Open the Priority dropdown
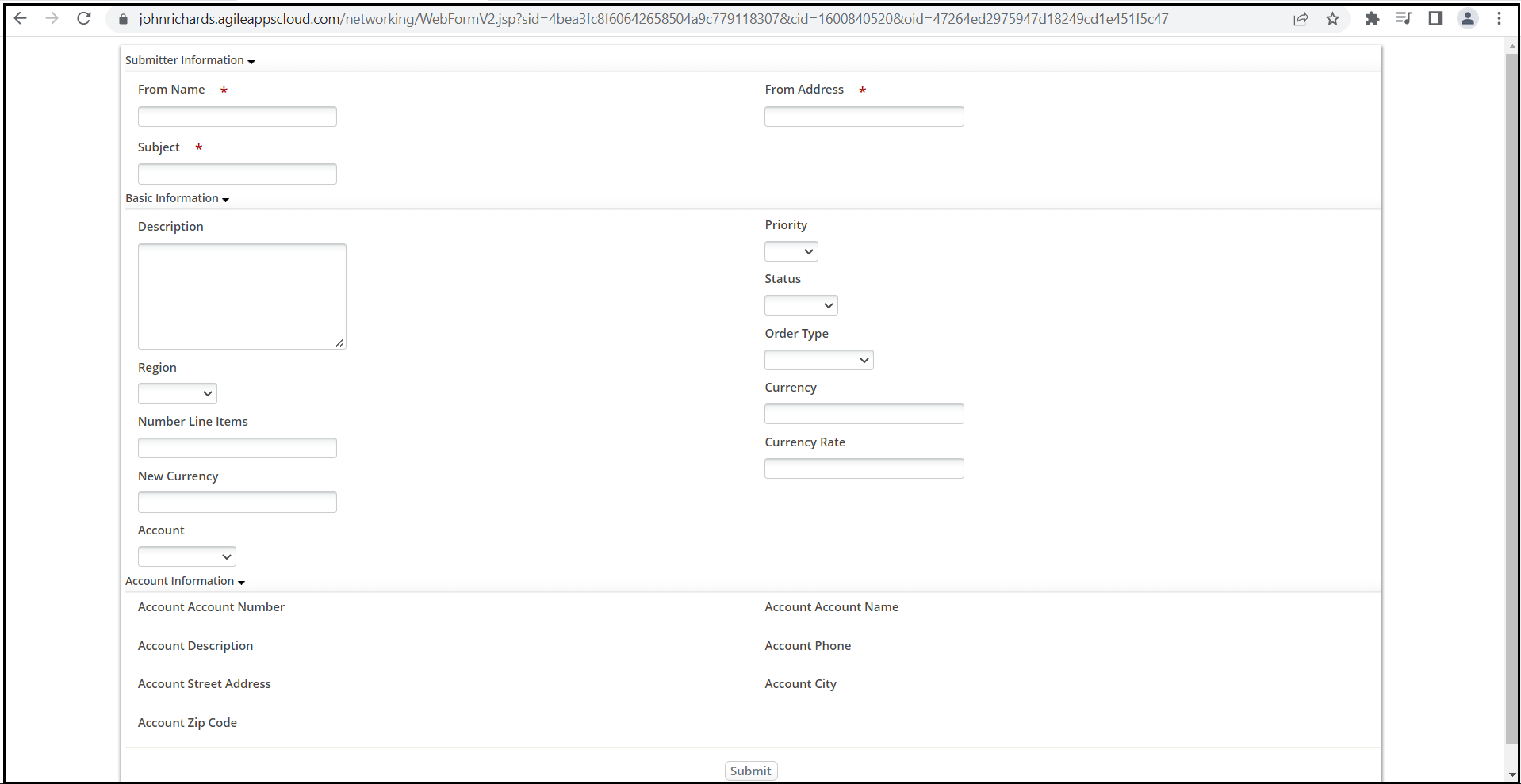 pos(791,251)
